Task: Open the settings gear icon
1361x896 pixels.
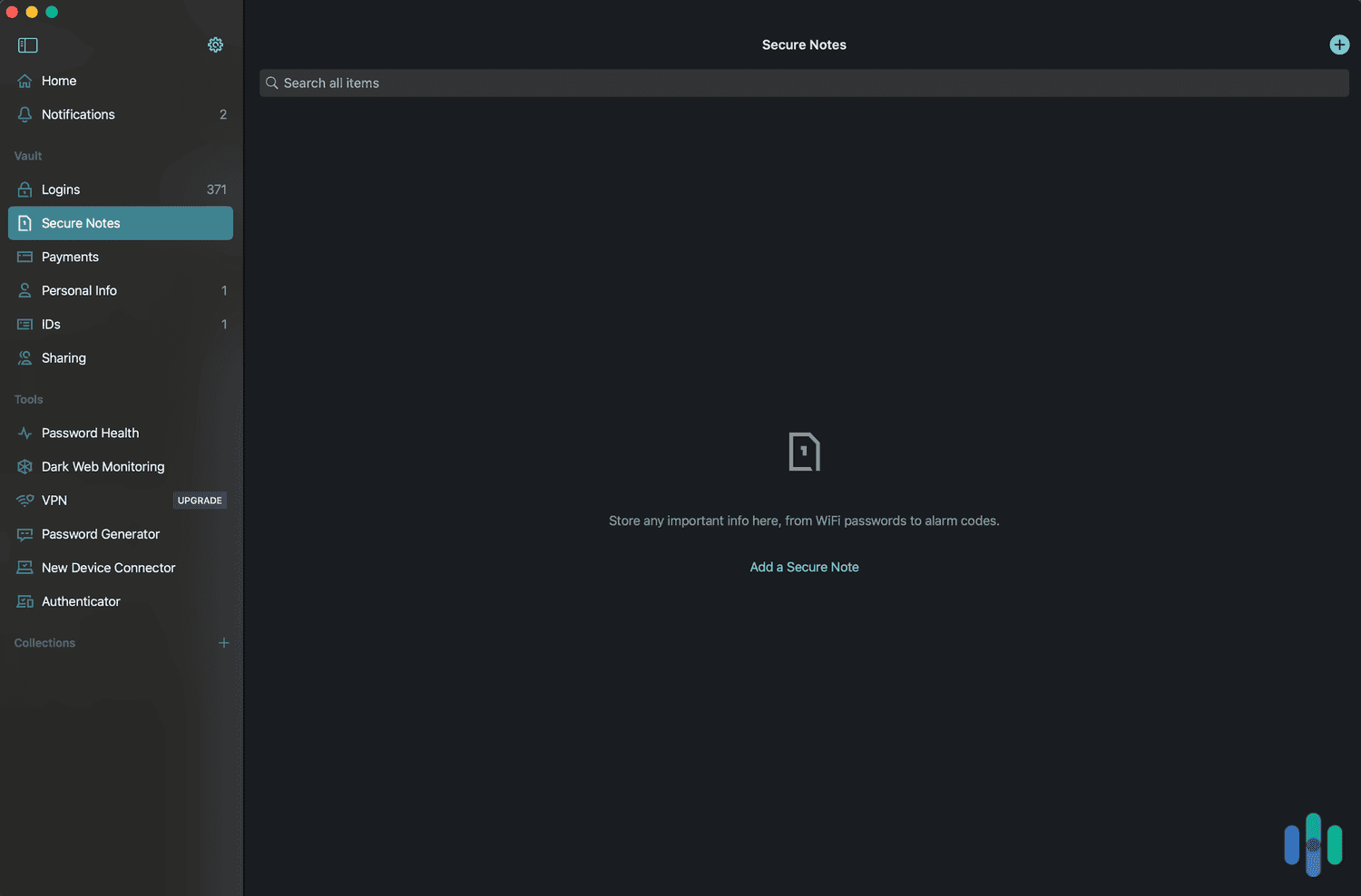Action: click(215, 44)
